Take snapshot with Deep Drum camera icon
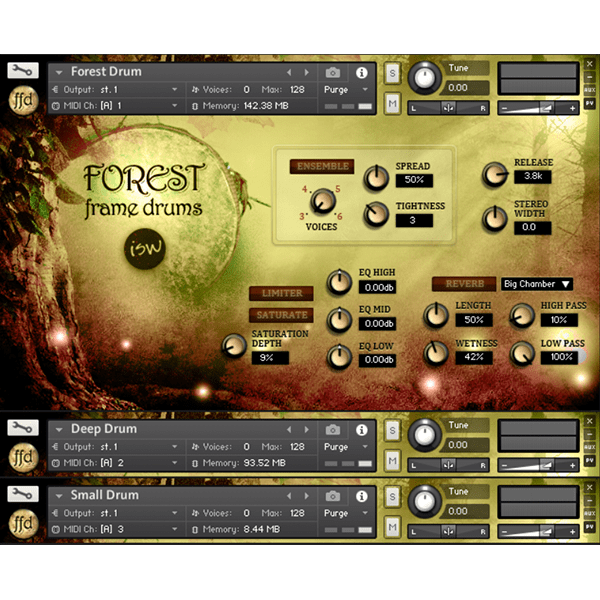 tap(333, 430)
